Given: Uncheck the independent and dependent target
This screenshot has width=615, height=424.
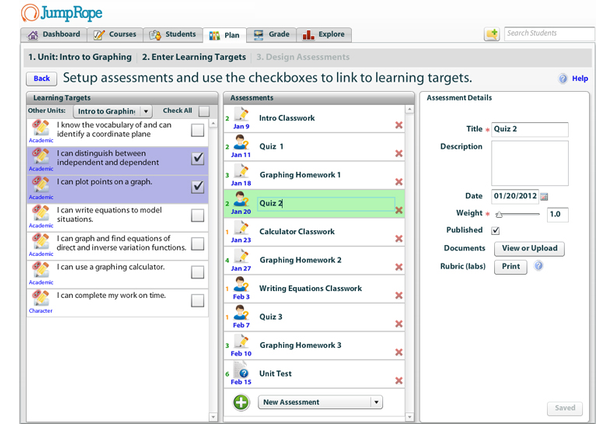Looking at the screenshot, I should pyautogui.click(x=197, y=158).
